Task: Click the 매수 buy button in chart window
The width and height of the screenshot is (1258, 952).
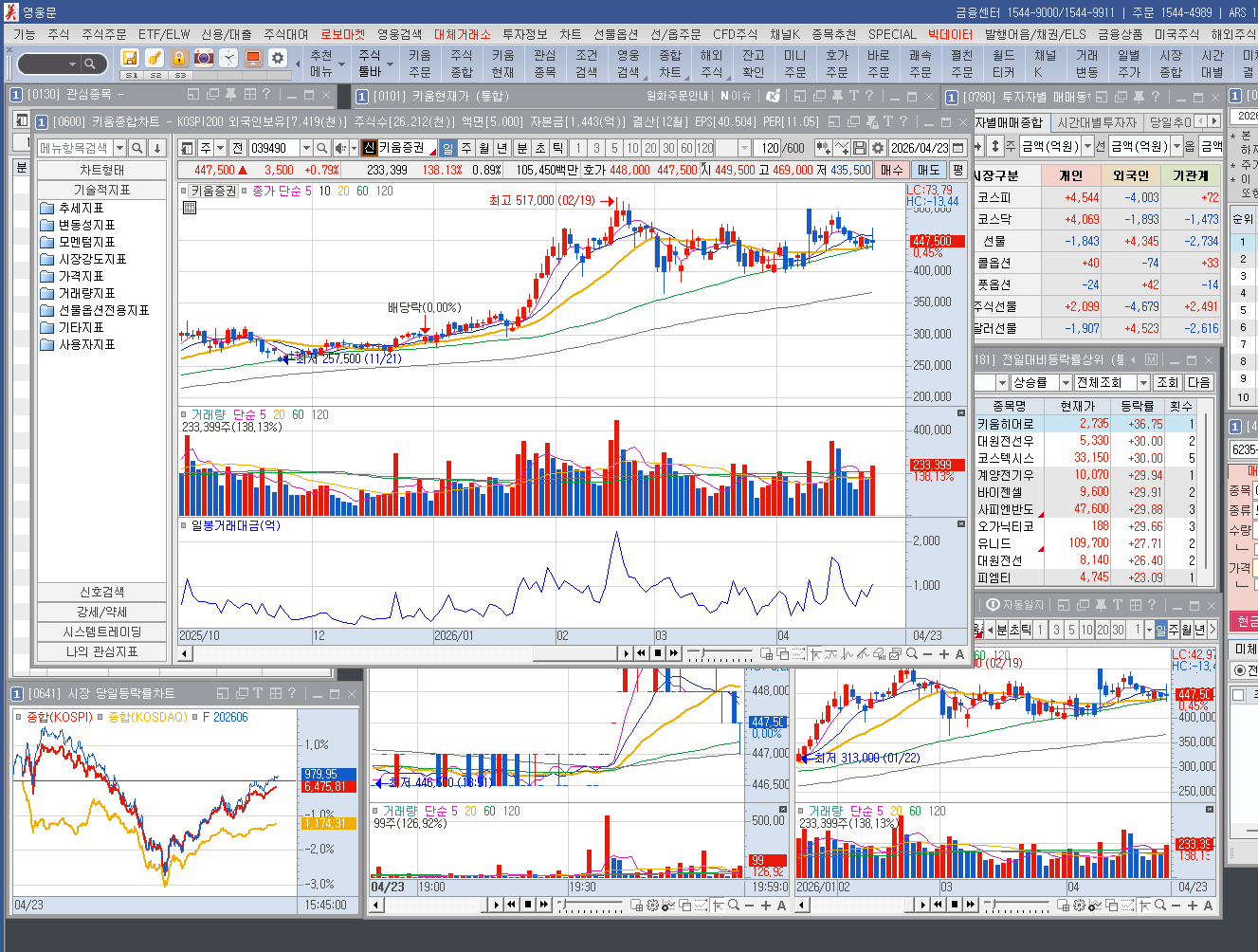Action: point(892,170)
